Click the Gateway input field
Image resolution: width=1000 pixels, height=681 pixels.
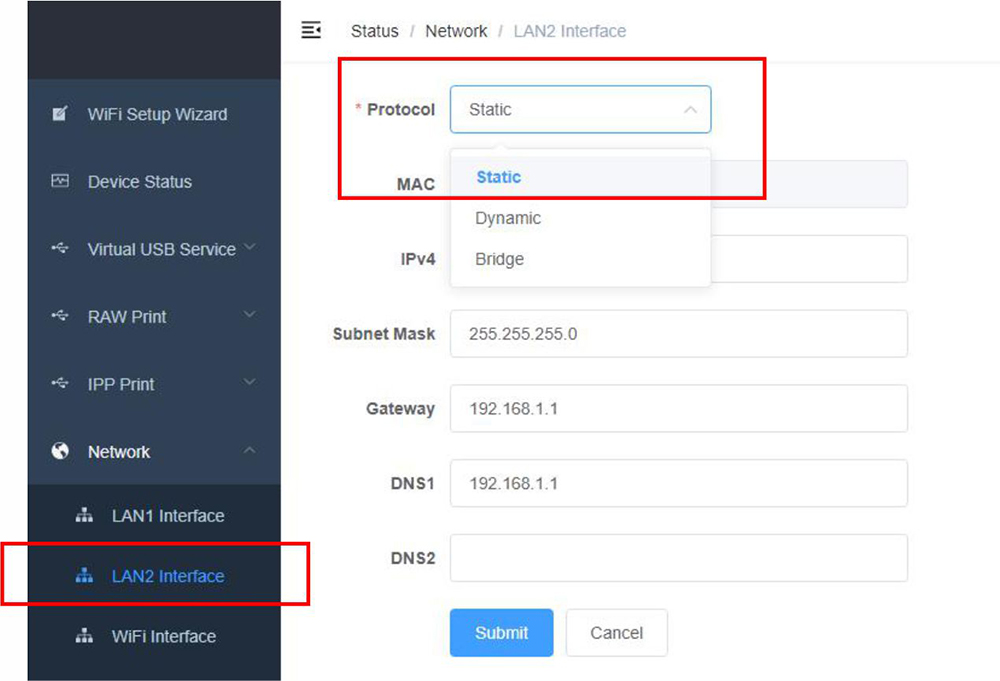tap(678, 409)
